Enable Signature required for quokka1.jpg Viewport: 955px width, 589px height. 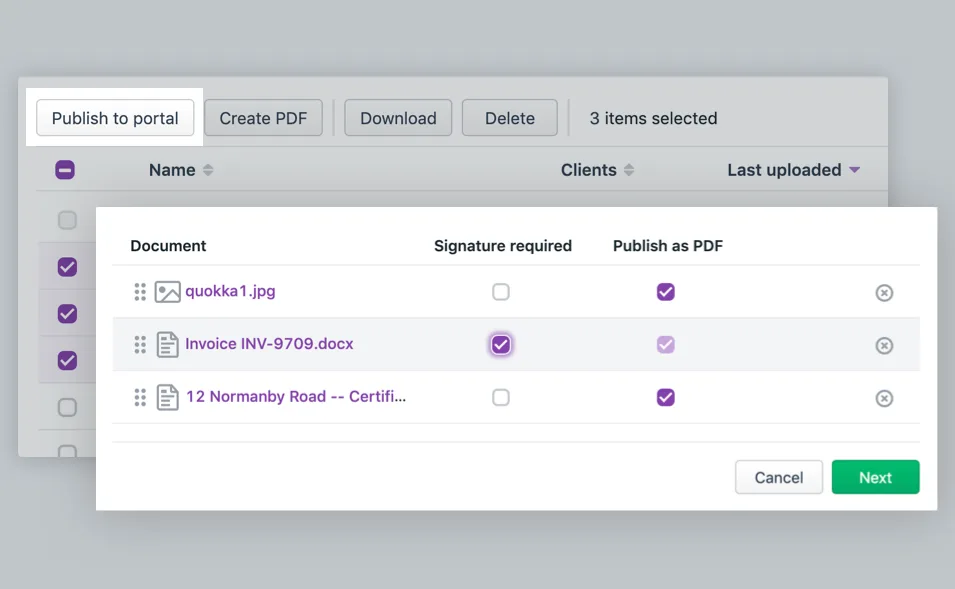pyautogui.click(x=501, y=292)
